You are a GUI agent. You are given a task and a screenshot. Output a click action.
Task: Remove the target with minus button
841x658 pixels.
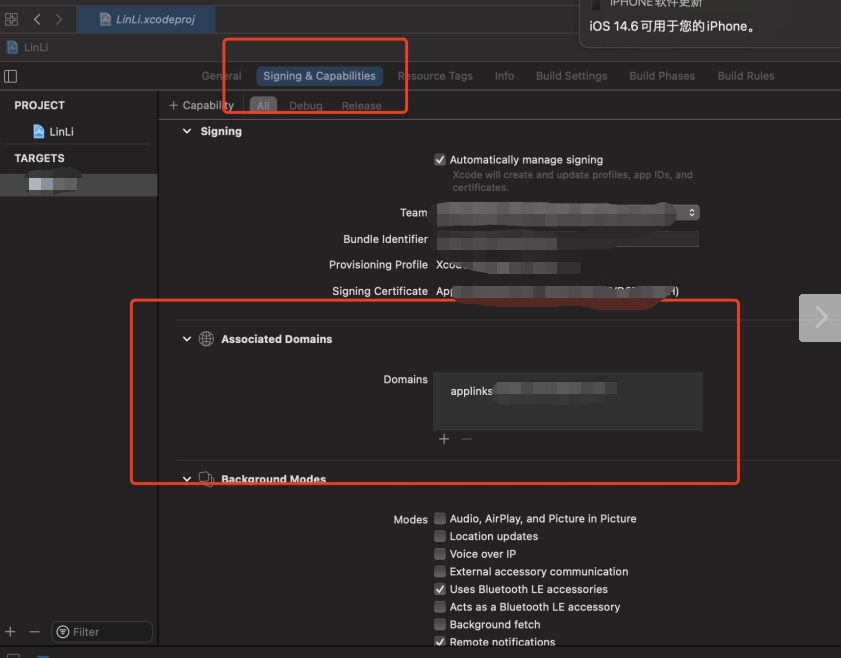pyautogui.click(x=35, y=632)
